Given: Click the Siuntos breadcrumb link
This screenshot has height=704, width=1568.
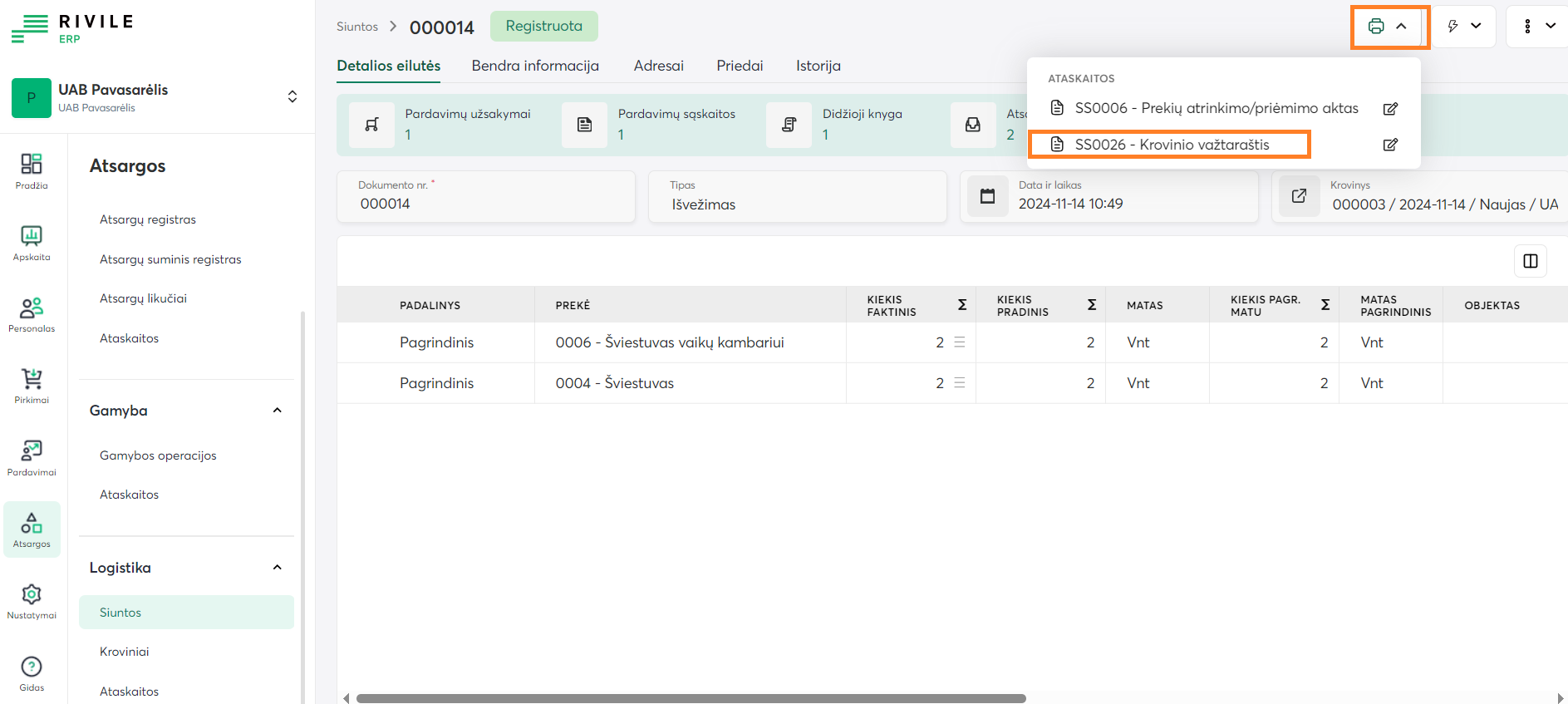Looking at the screenshot, I should point(356,27).
